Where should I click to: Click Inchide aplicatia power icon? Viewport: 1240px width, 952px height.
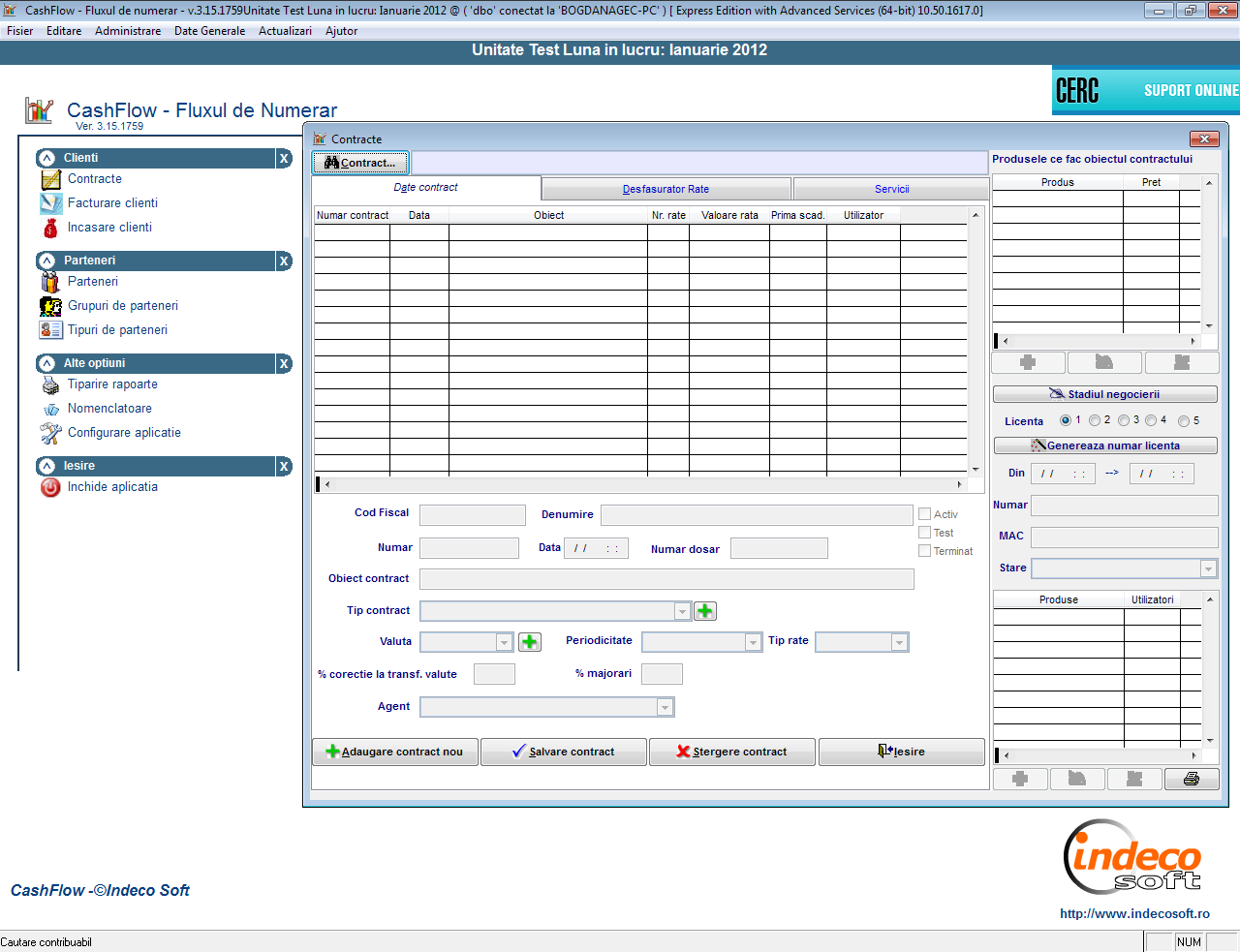tap(50, 488)
